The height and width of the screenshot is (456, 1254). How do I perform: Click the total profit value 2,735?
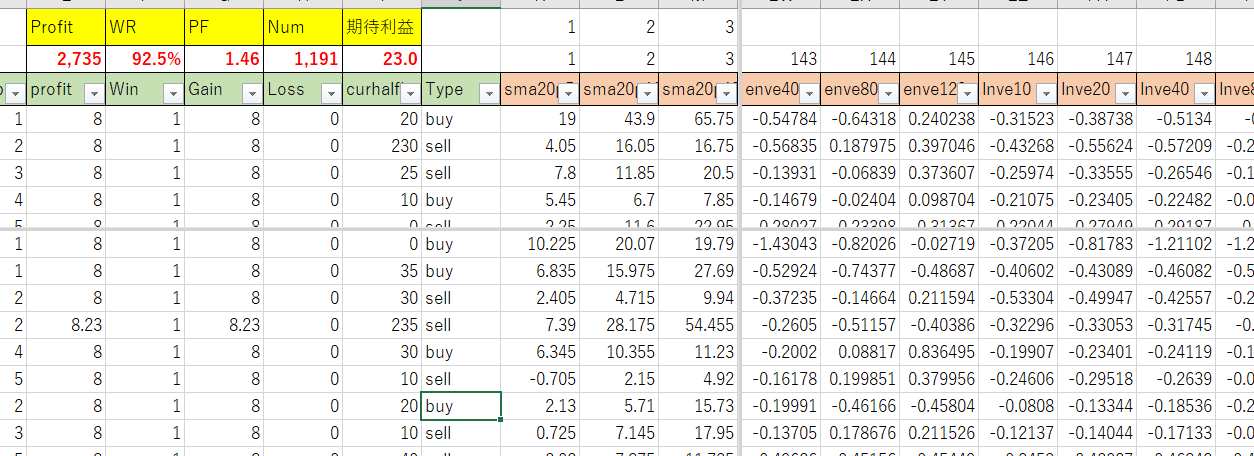[x=66, y=59]
